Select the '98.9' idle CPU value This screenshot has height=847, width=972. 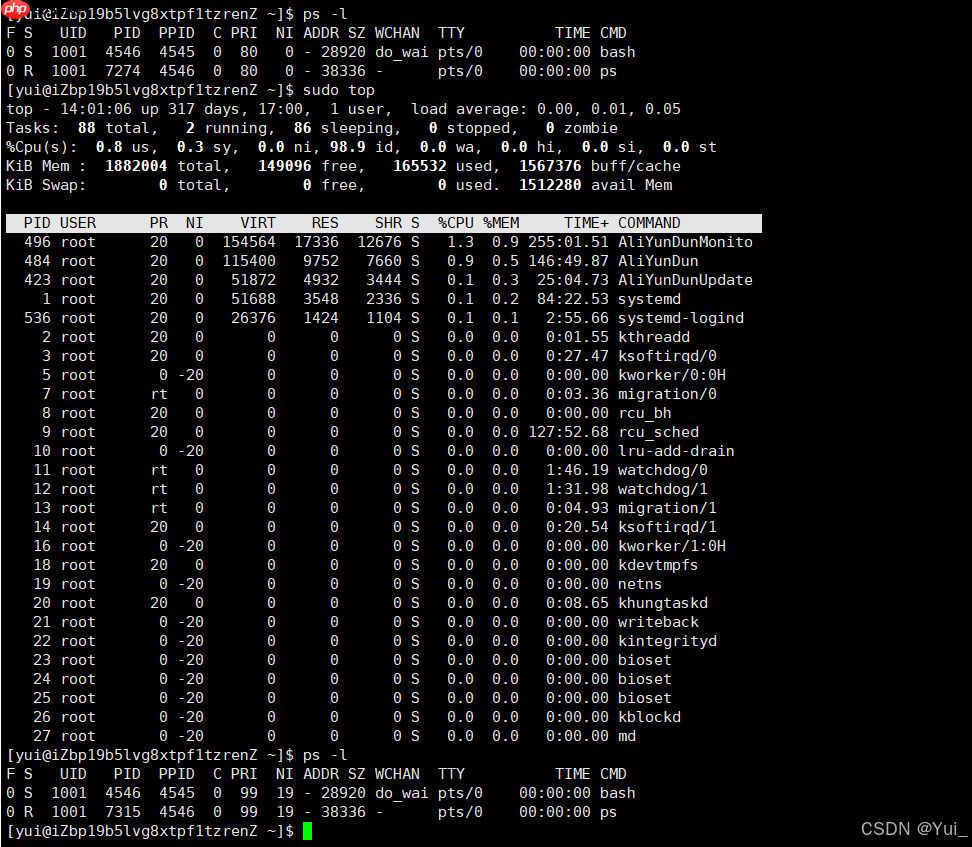point(348,147)
